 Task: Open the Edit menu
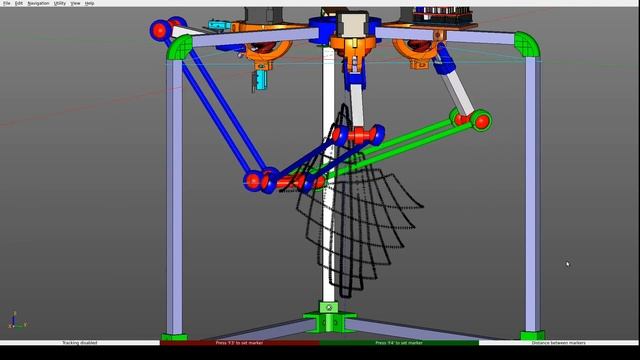coord(19,3)
